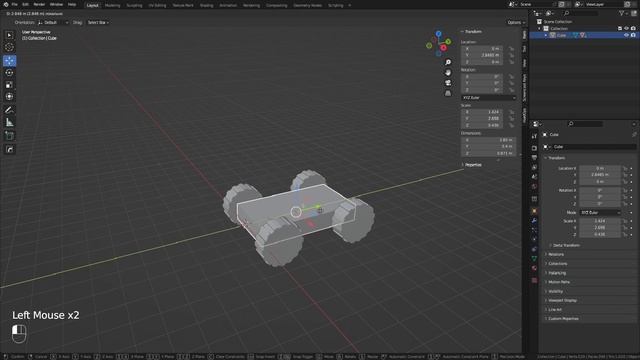Open Select Box drag dropdown
This screenshot has width=640, height=360.
(x=98, y=22)
